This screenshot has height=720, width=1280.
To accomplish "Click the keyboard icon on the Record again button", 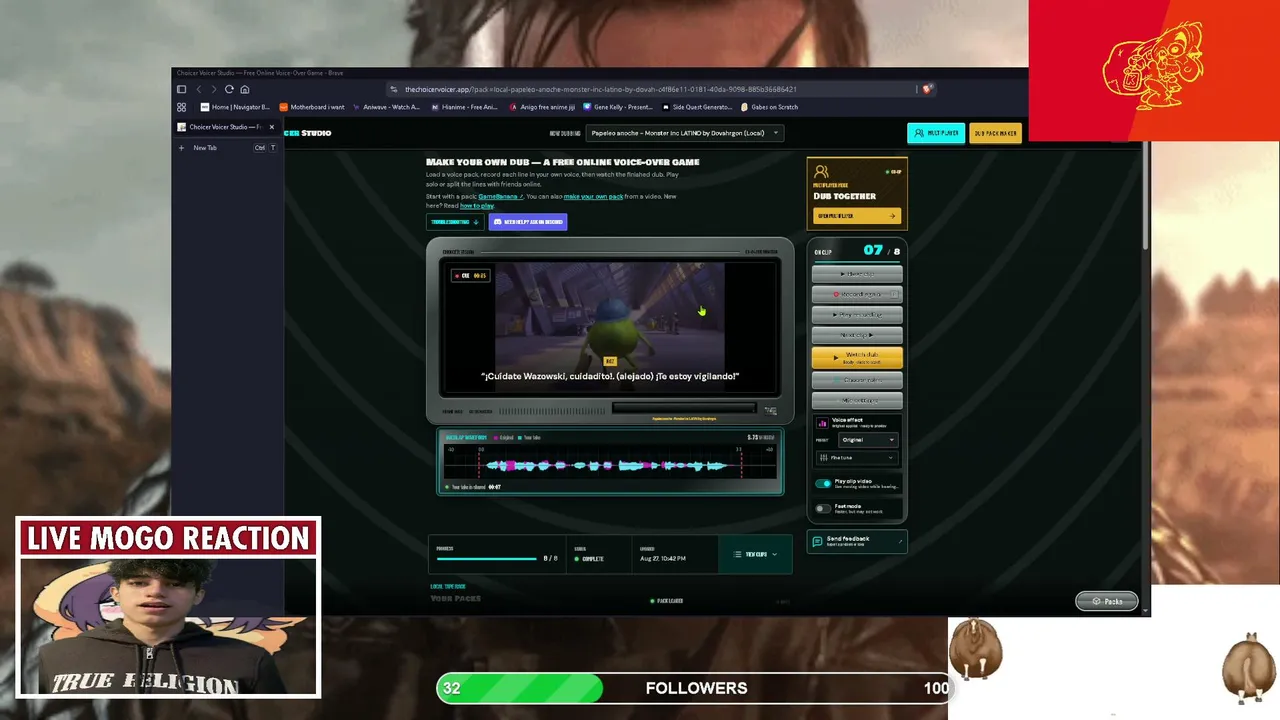I will coord(893,295).
